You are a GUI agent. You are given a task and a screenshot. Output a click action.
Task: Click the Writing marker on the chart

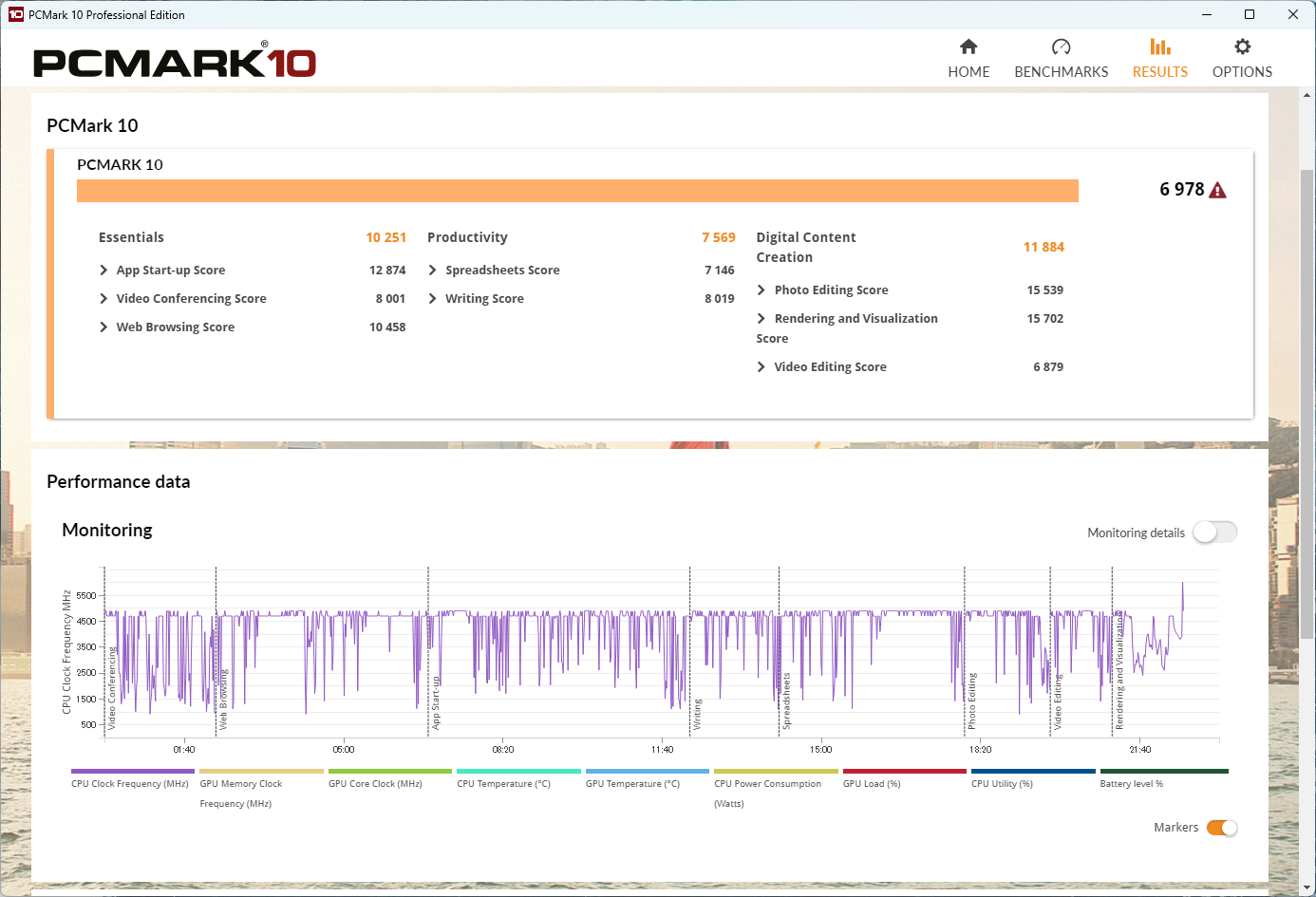pyautogui.click(x=697, y=714)
